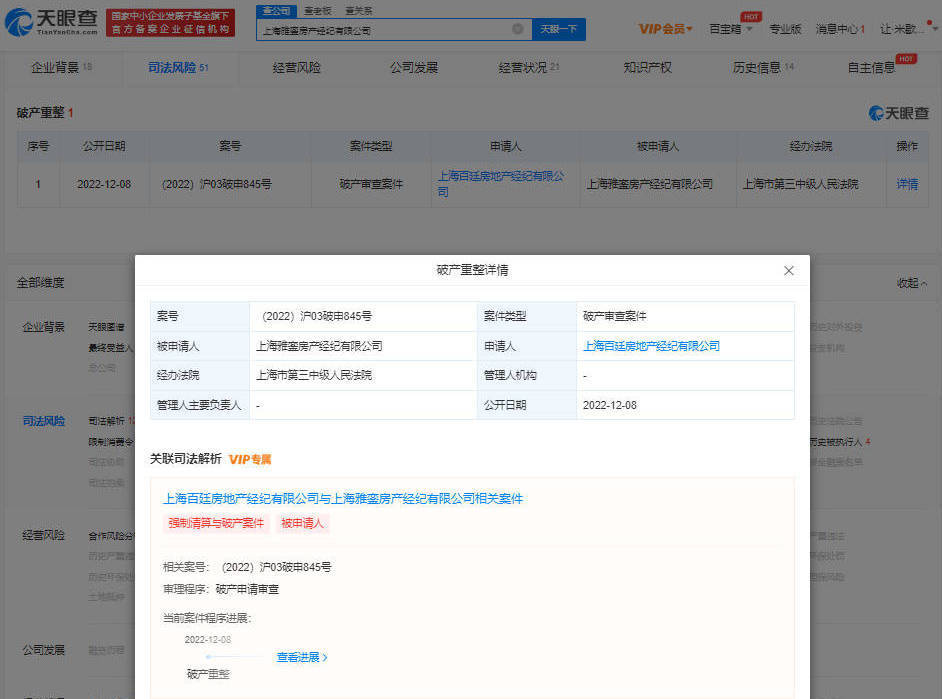Image resolution: width=942 pixels, height=699 pixels.
Task: Click the 破产重整 progress step label
Action: [x=208, y=674]
